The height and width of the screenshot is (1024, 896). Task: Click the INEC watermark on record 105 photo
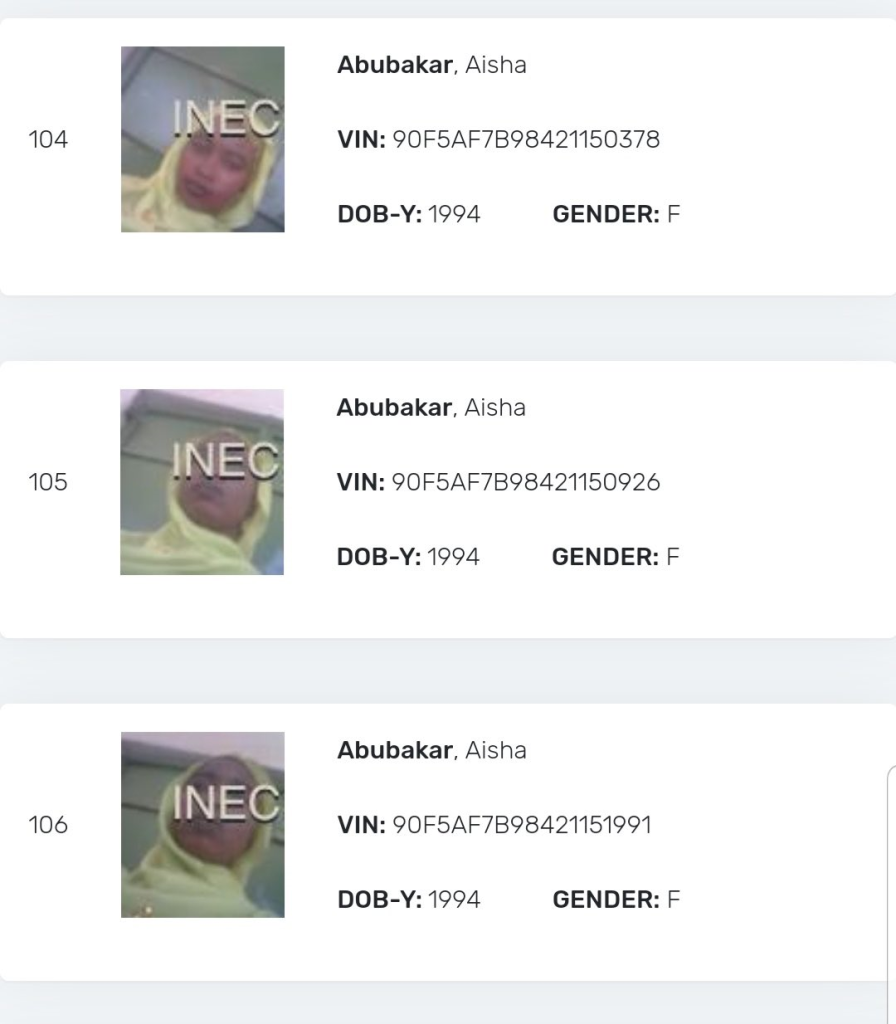click(x=226, y=460)
